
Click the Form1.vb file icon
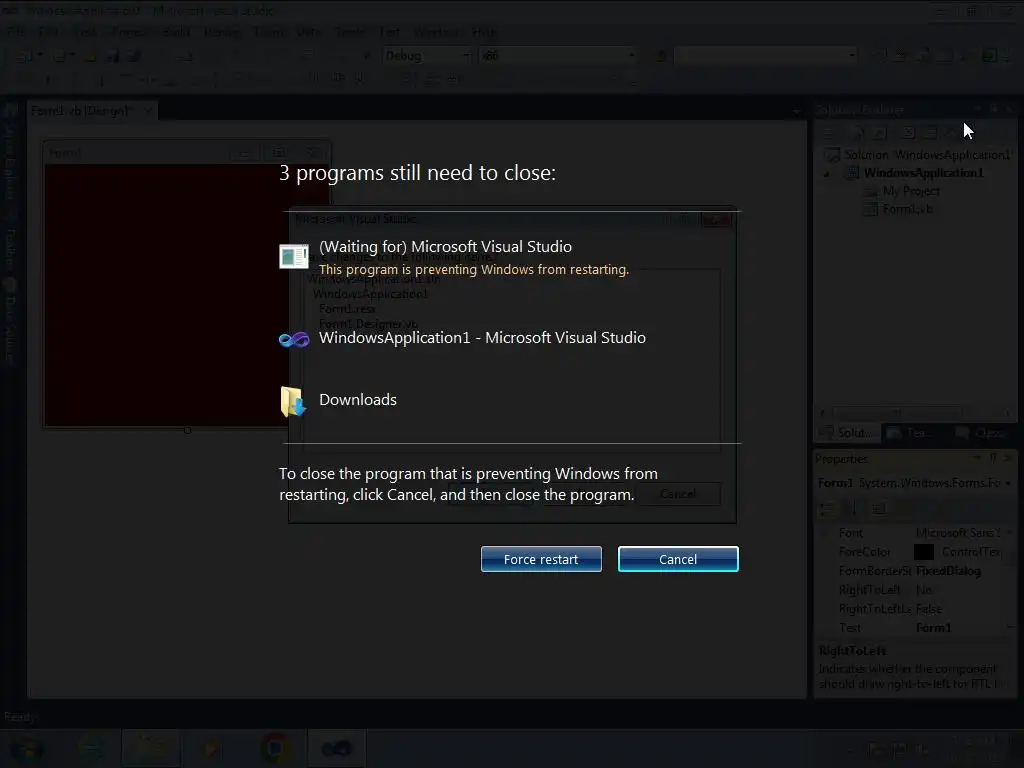click(x=871, y=209)
